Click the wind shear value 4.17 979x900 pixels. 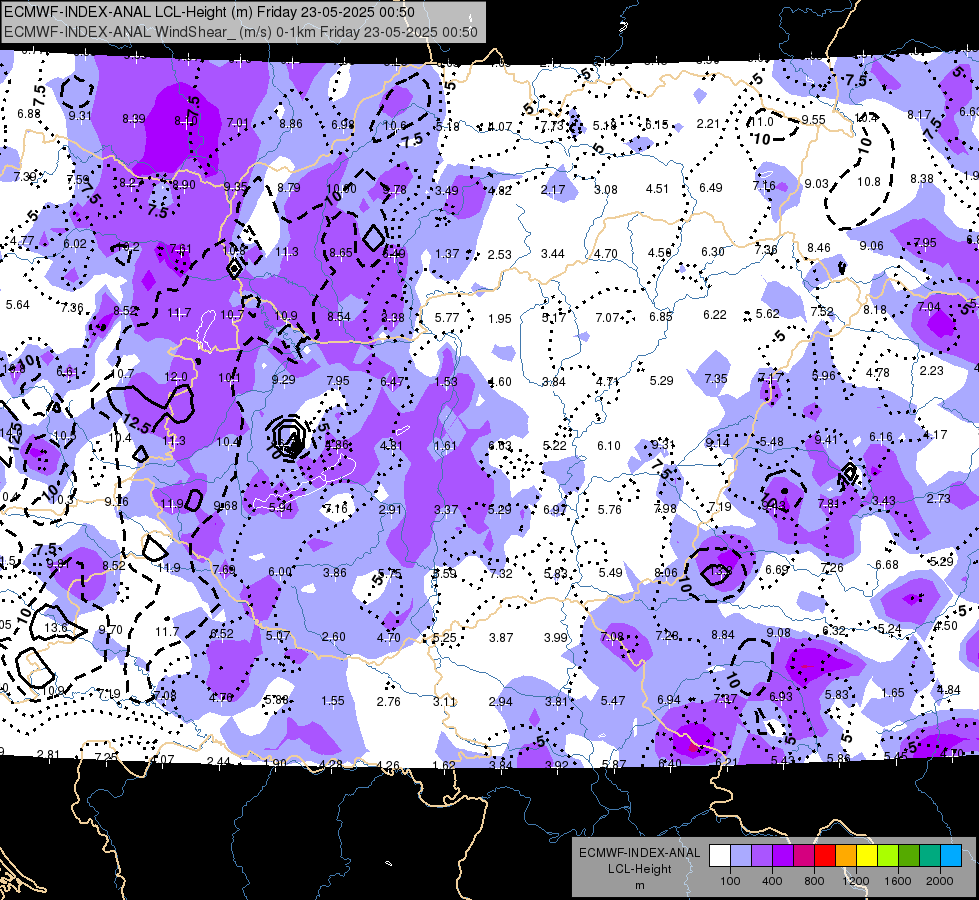[935, 434]
